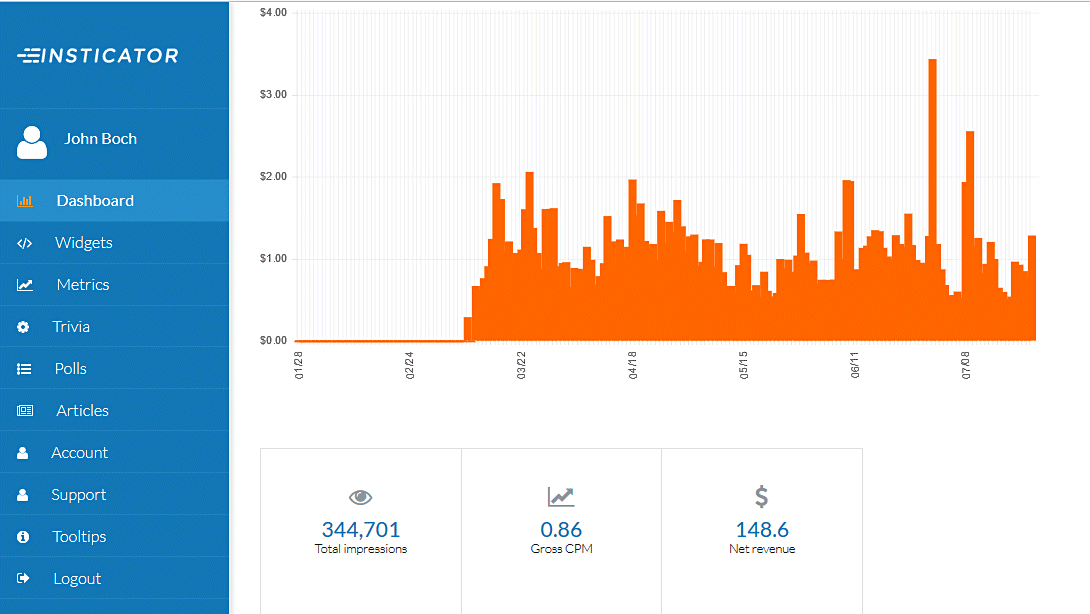1090x614 pixels.
Task: Click the Metrics line chart icon
Action: pyautogui.click(x=25, y=285)
